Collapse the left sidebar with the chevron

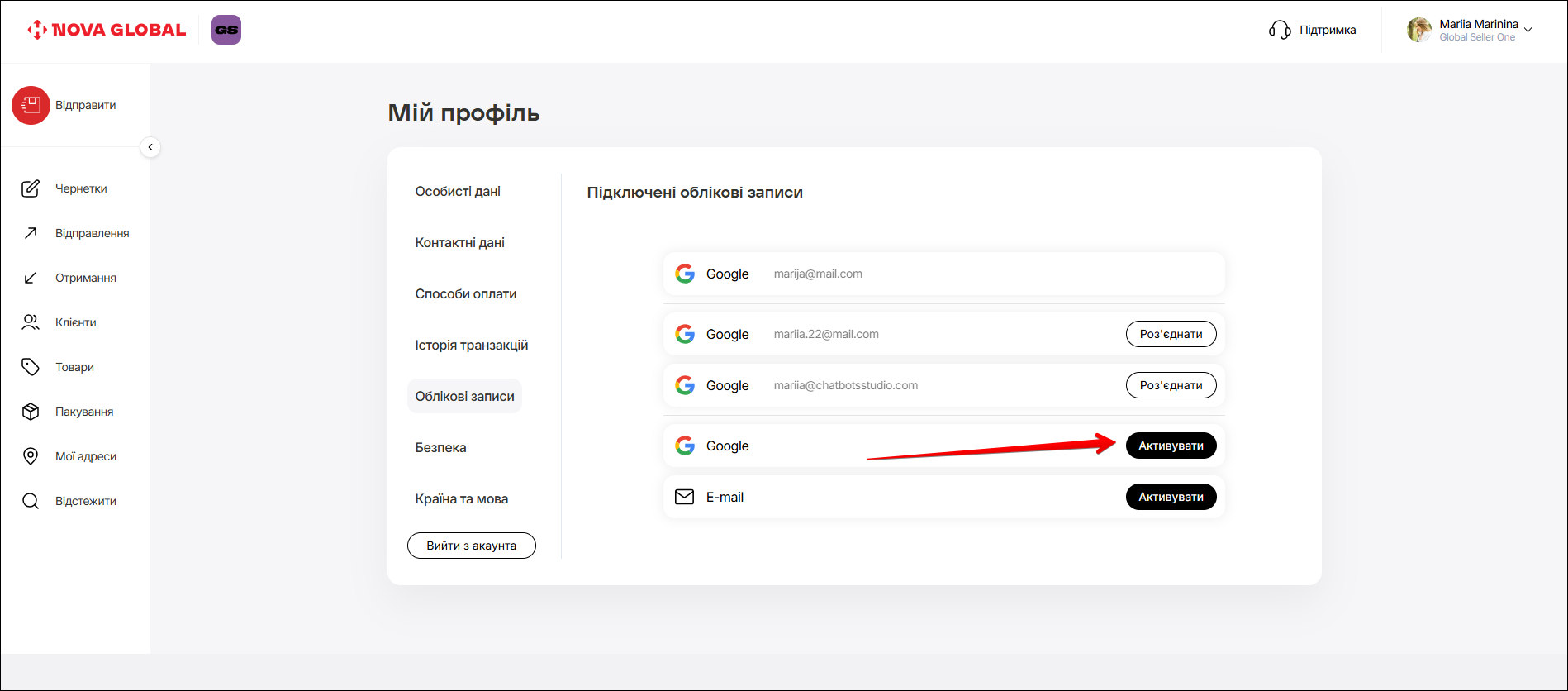click(x=150, y=147)
